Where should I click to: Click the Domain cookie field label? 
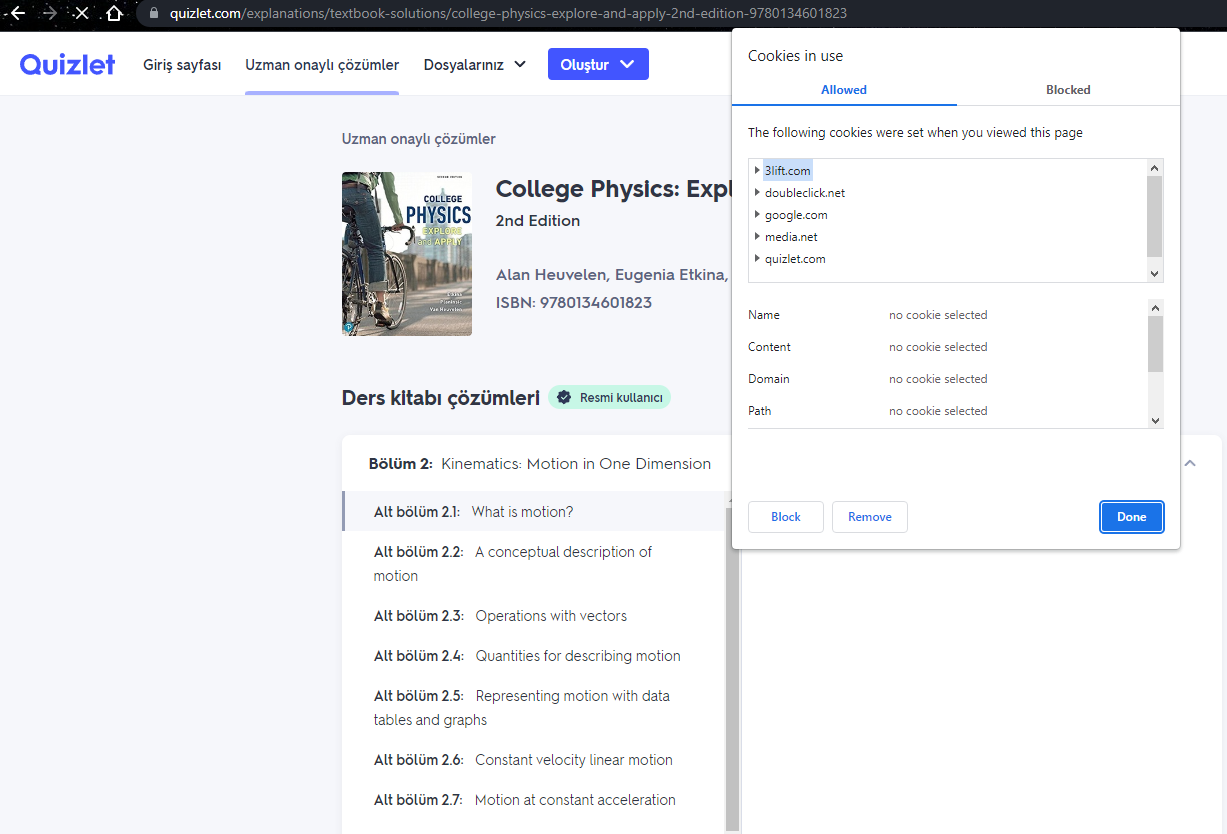tap(769, 379)
